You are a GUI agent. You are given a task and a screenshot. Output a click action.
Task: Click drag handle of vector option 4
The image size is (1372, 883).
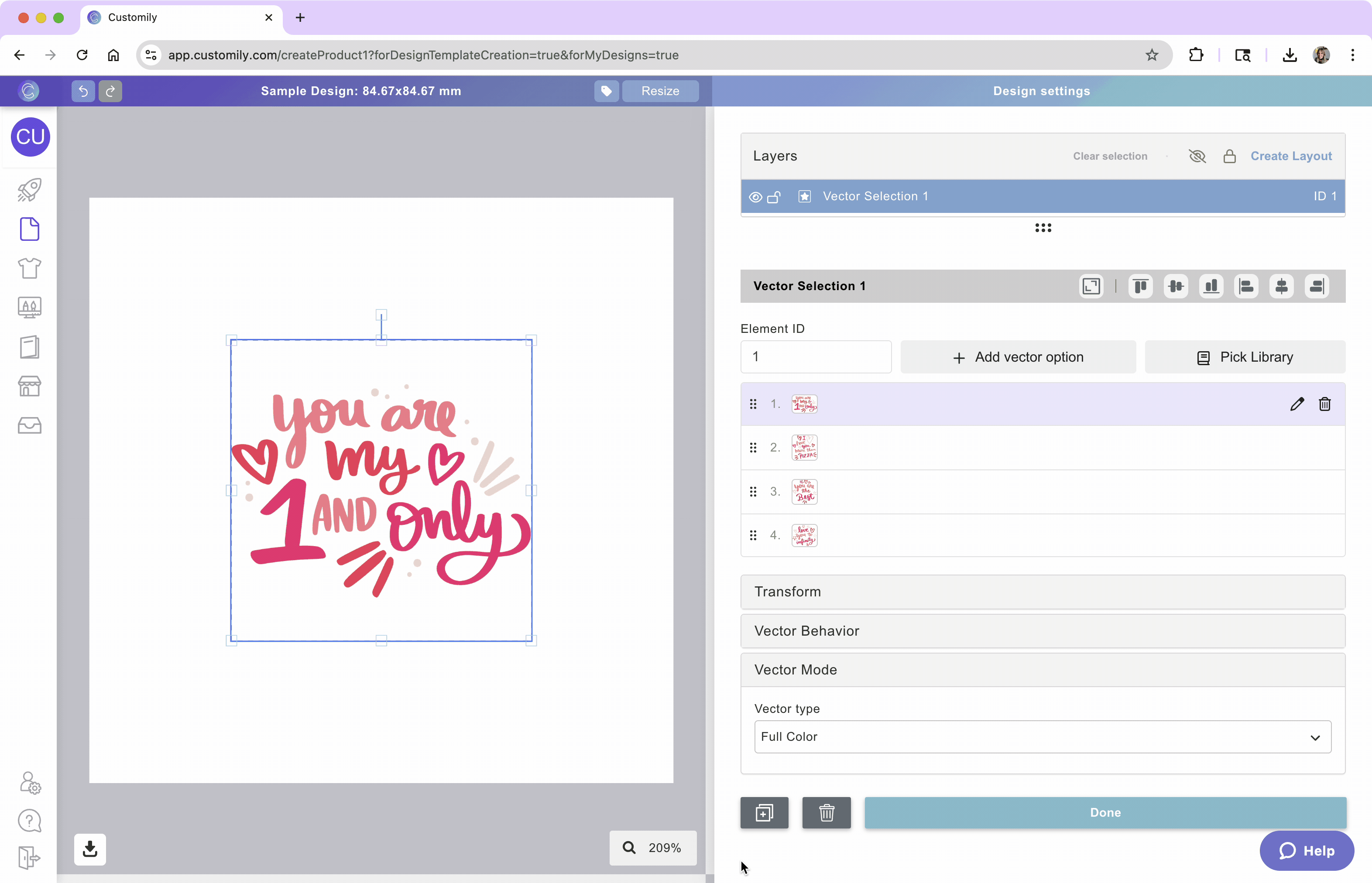point(753,535)
